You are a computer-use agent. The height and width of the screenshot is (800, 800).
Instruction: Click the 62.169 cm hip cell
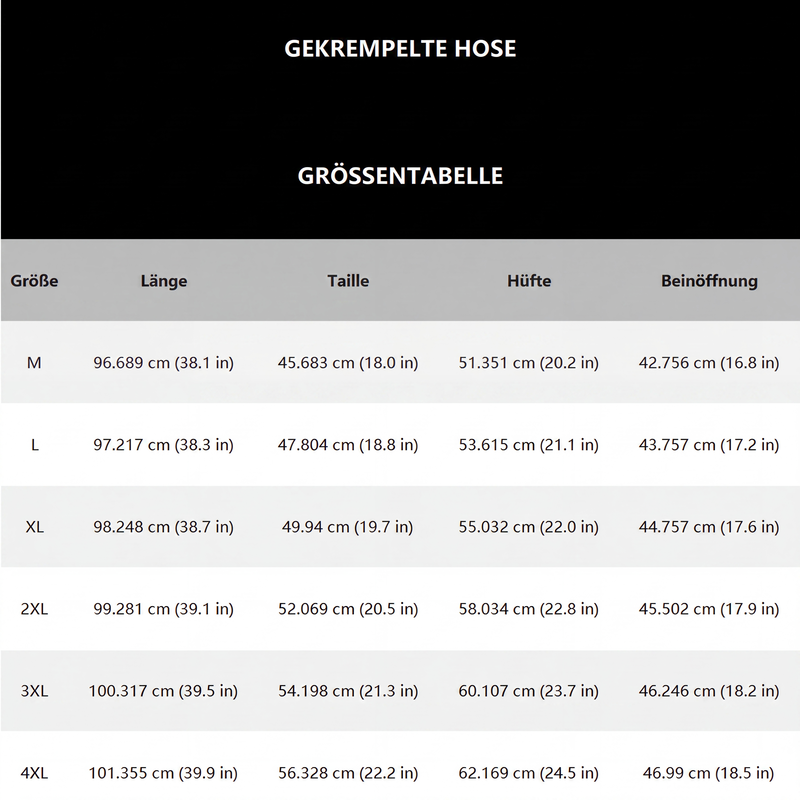click(x=529, y=773)
